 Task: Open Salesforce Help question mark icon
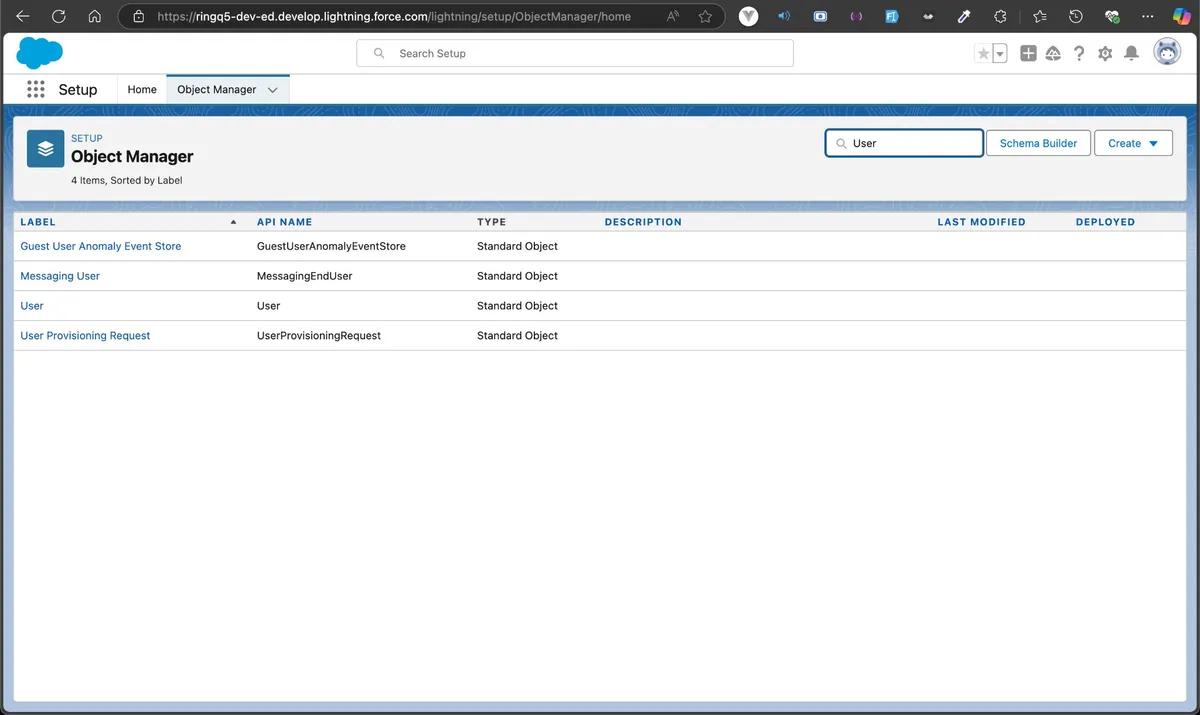1079,54
